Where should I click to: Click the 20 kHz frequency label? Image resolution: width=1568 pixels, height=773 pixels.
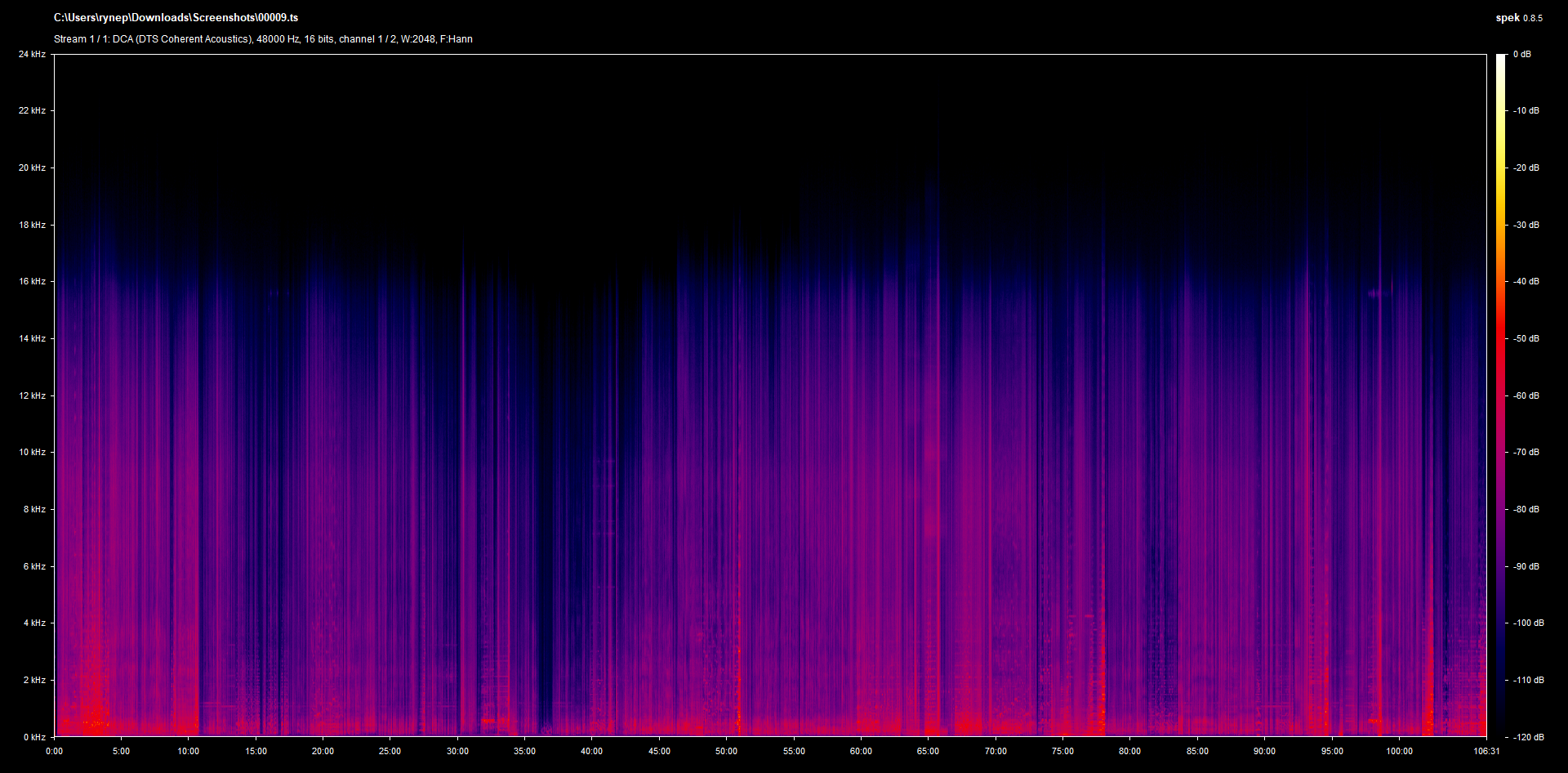point(33,168)
